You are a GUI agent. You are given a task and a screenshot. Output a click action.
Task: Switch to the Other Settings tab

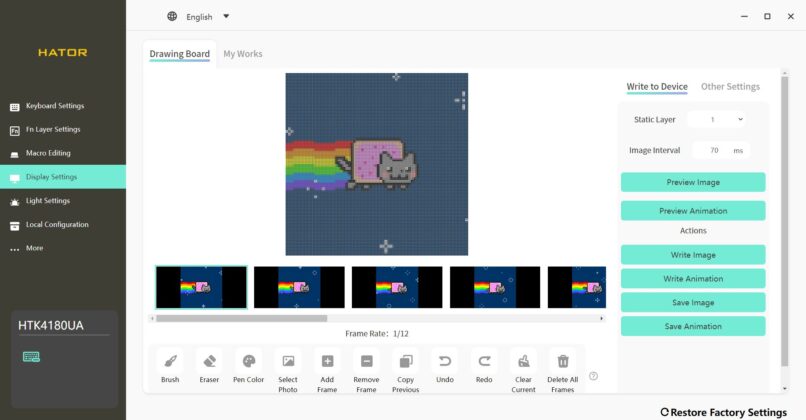pyautogui.click(x=730, y=87)
